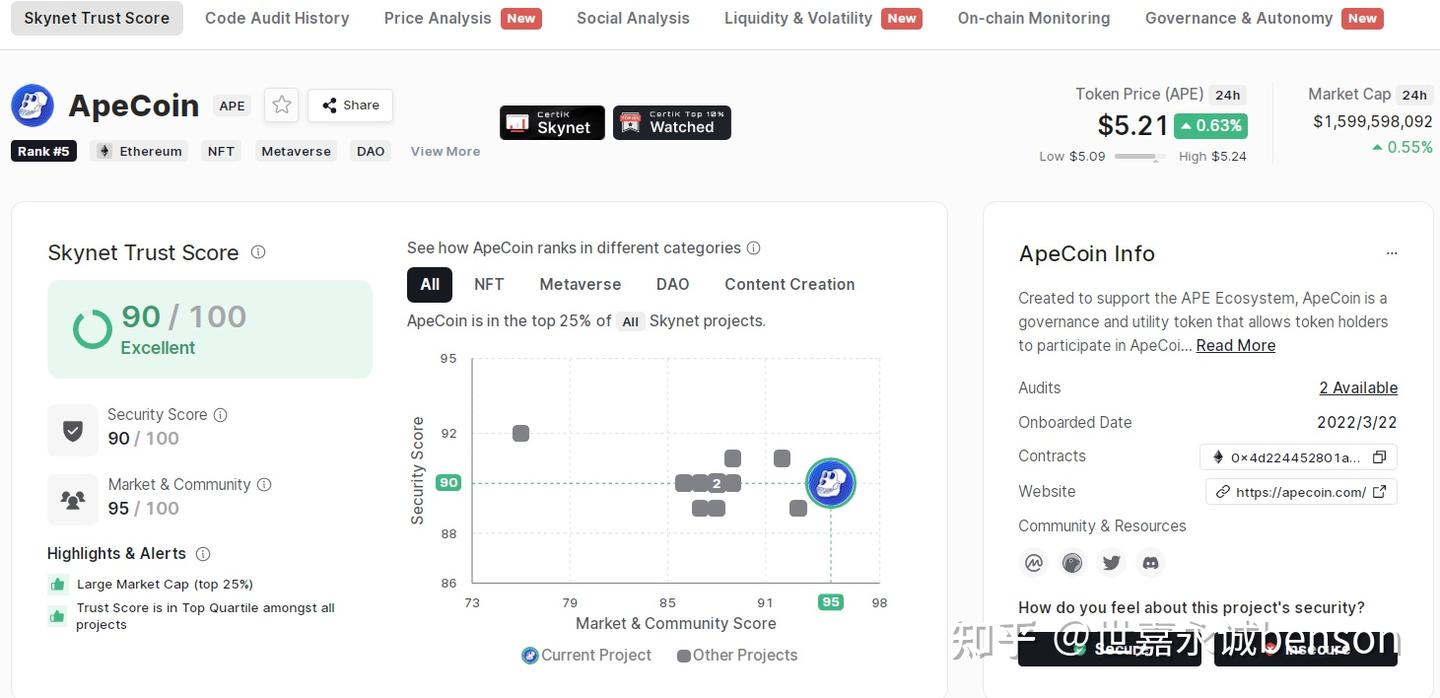
Task: Expand tags with View More
Action: click(x=445, y=151)
